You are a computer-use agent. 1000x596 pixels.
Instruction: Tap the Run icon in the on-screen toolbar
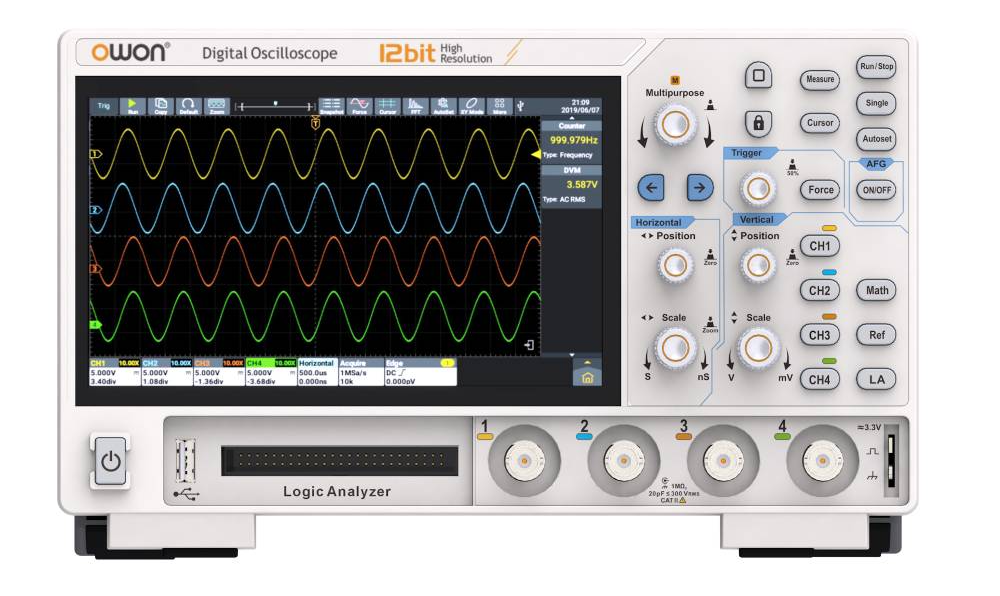point(132,106)
